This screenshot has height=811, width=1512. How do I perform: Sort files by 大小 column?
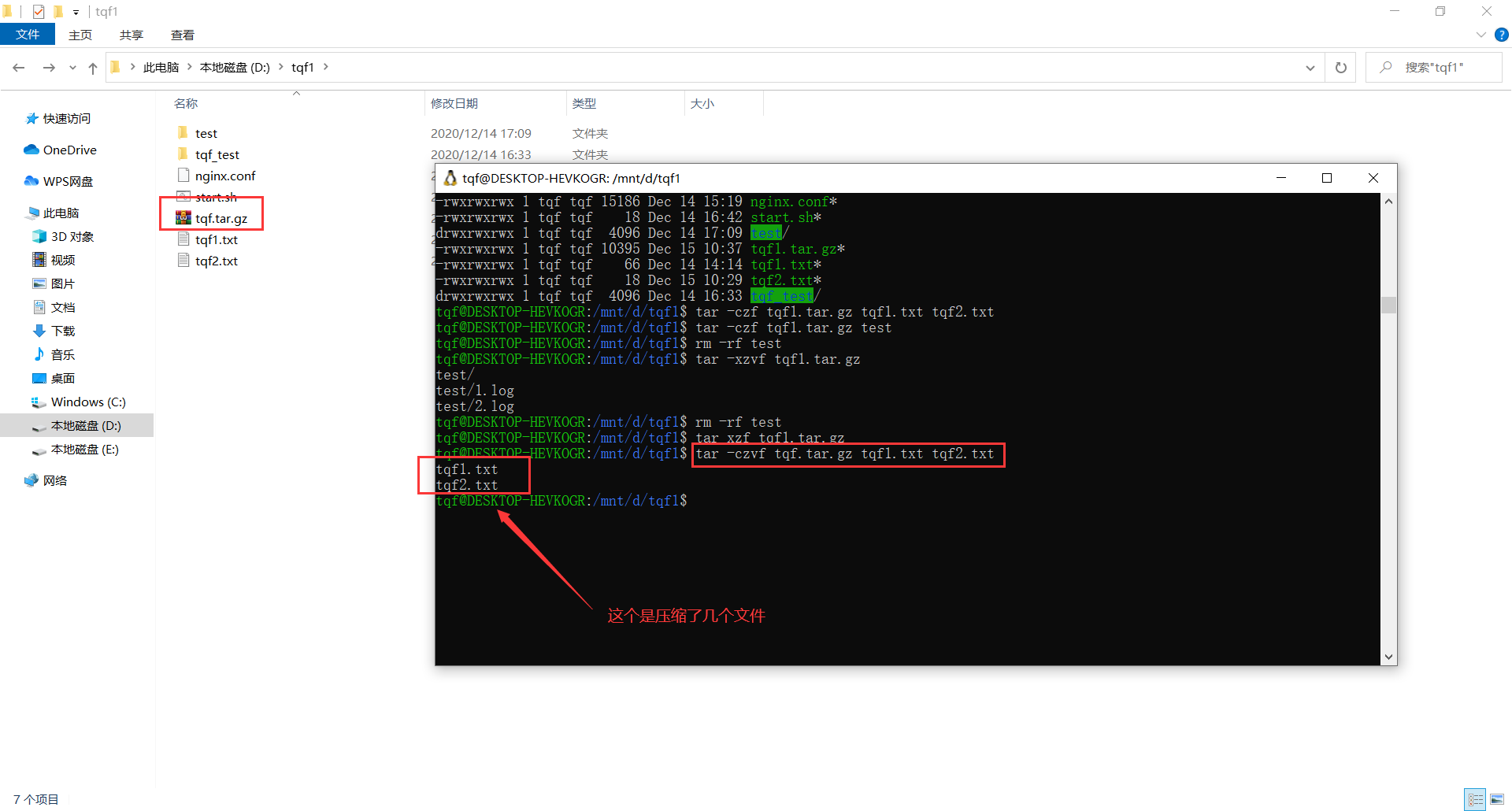tap(702, 103)
